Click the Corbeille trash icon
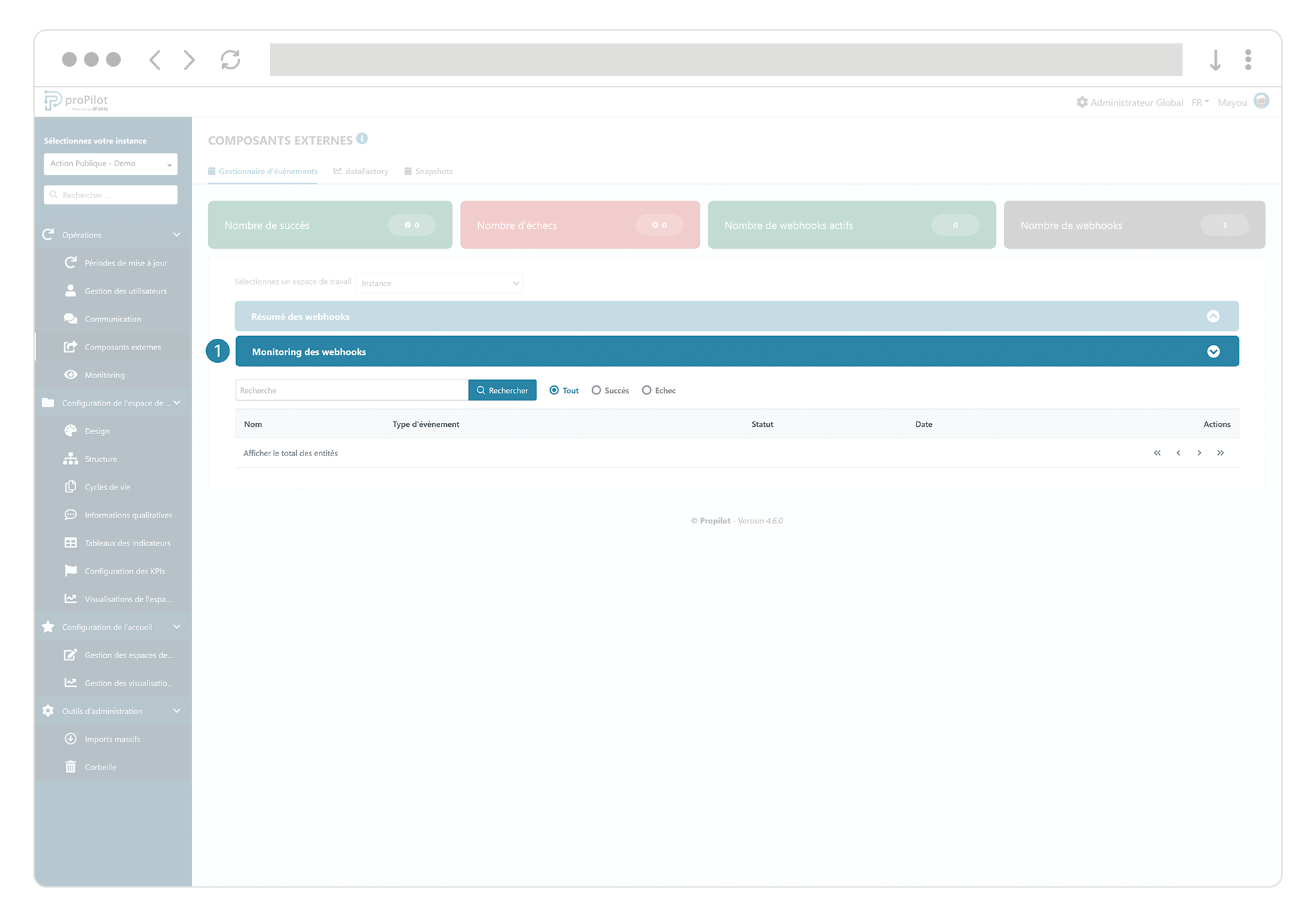1316x923 pixels. (x=71, y=766)
